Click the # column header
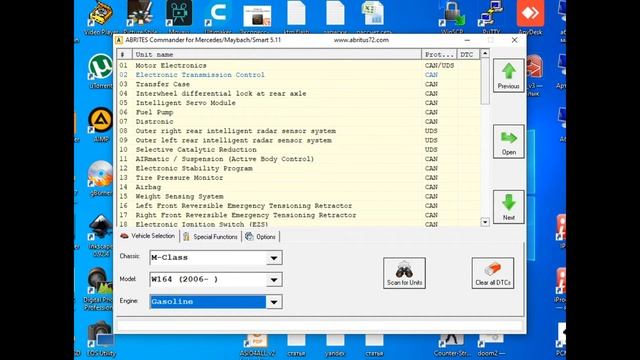 124,54
